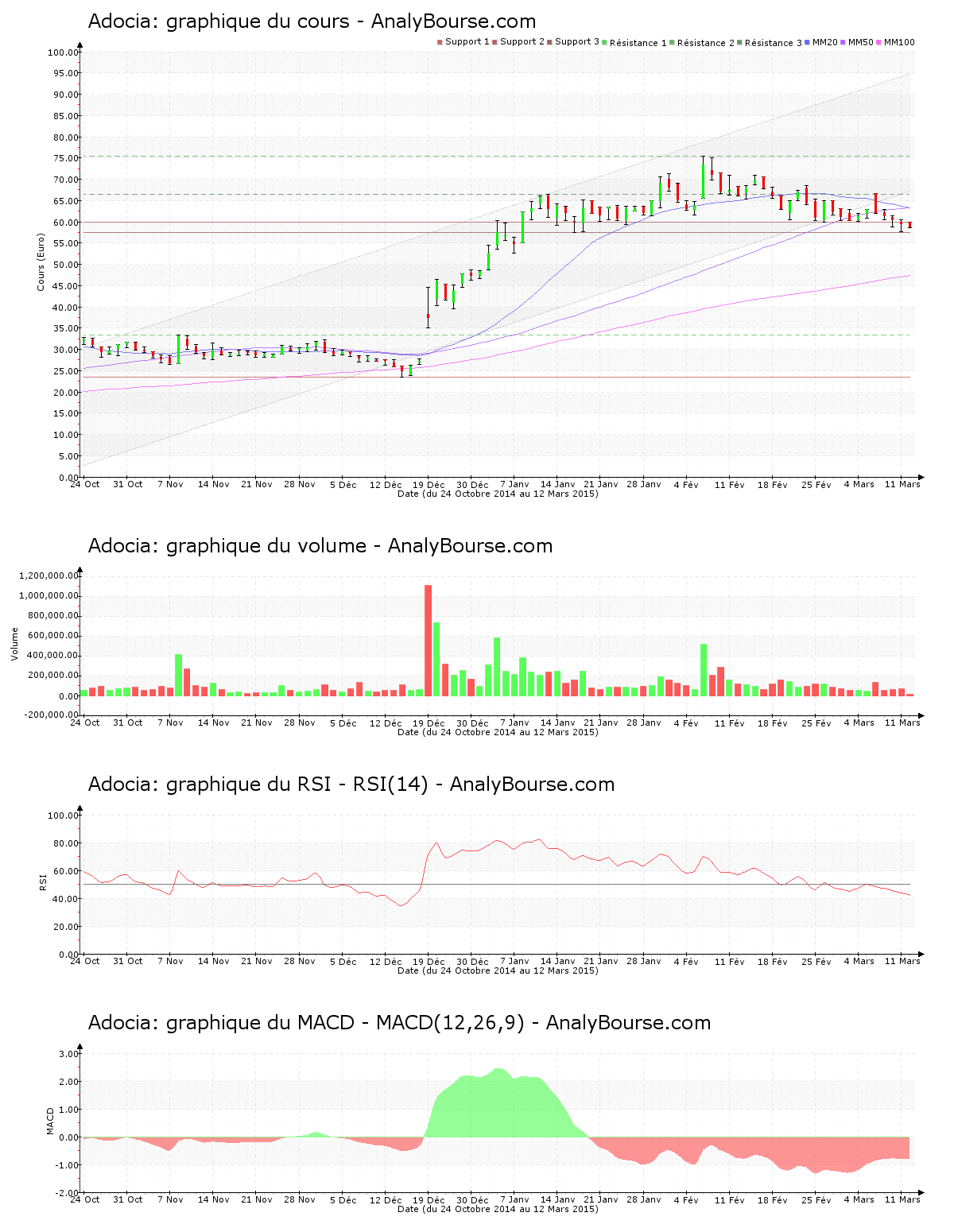954x1232 pixels.
Task: Click the "Adocia: graphique du volume" title
Action: [320, 546]
